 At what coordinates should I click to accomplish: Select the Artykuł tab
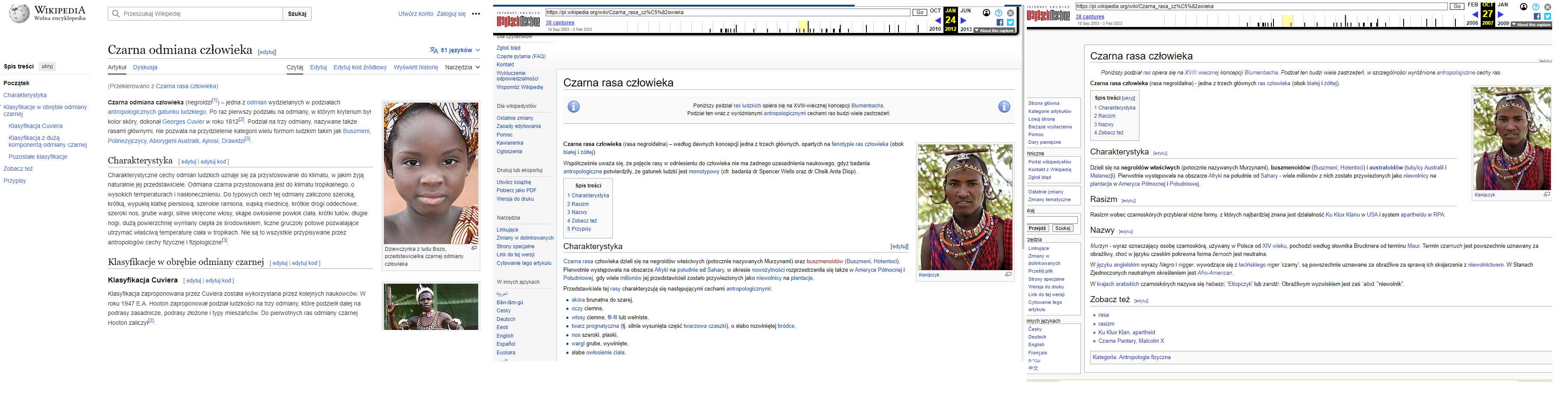click(117, 68)
